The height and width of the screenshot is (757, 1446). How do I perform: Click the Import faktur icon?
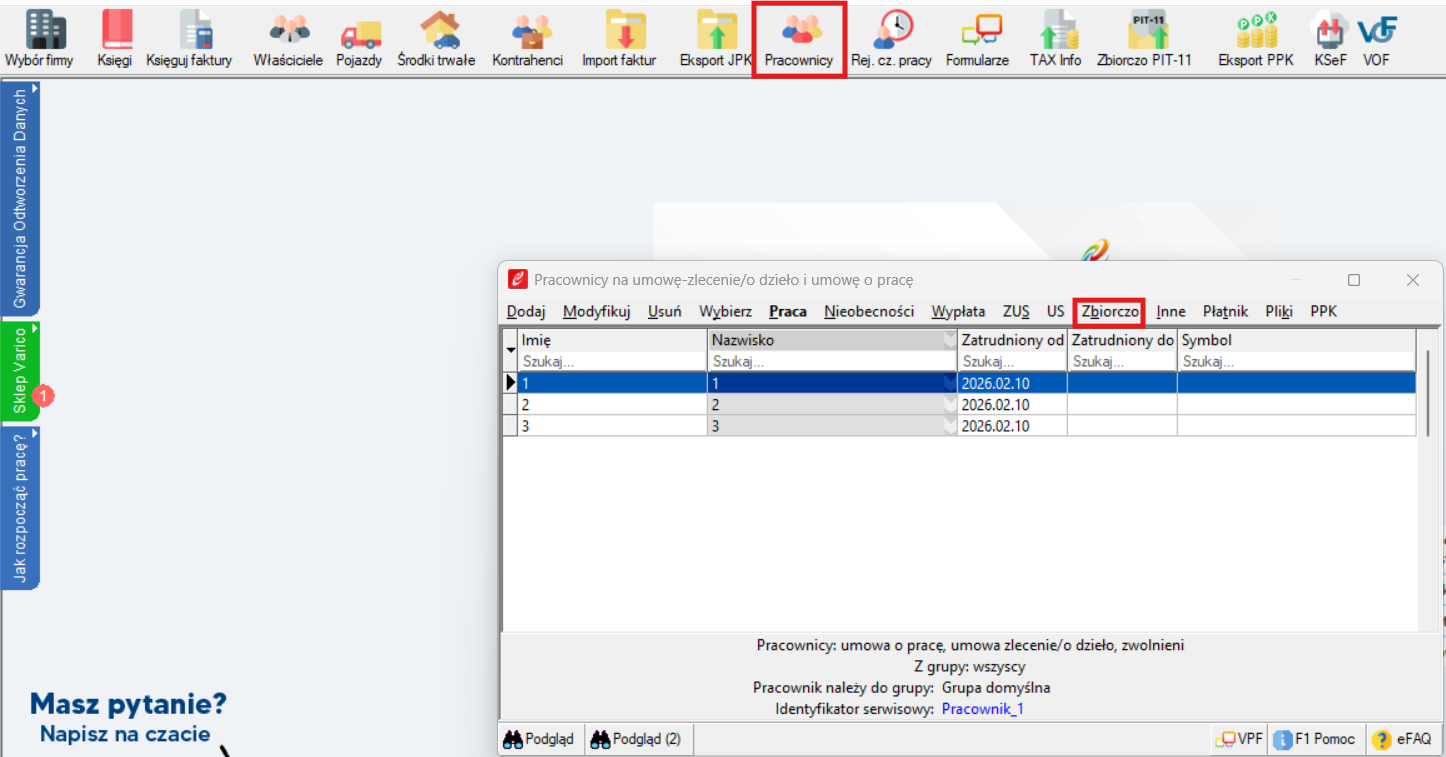pyautogui.click(x=619, y=39)
